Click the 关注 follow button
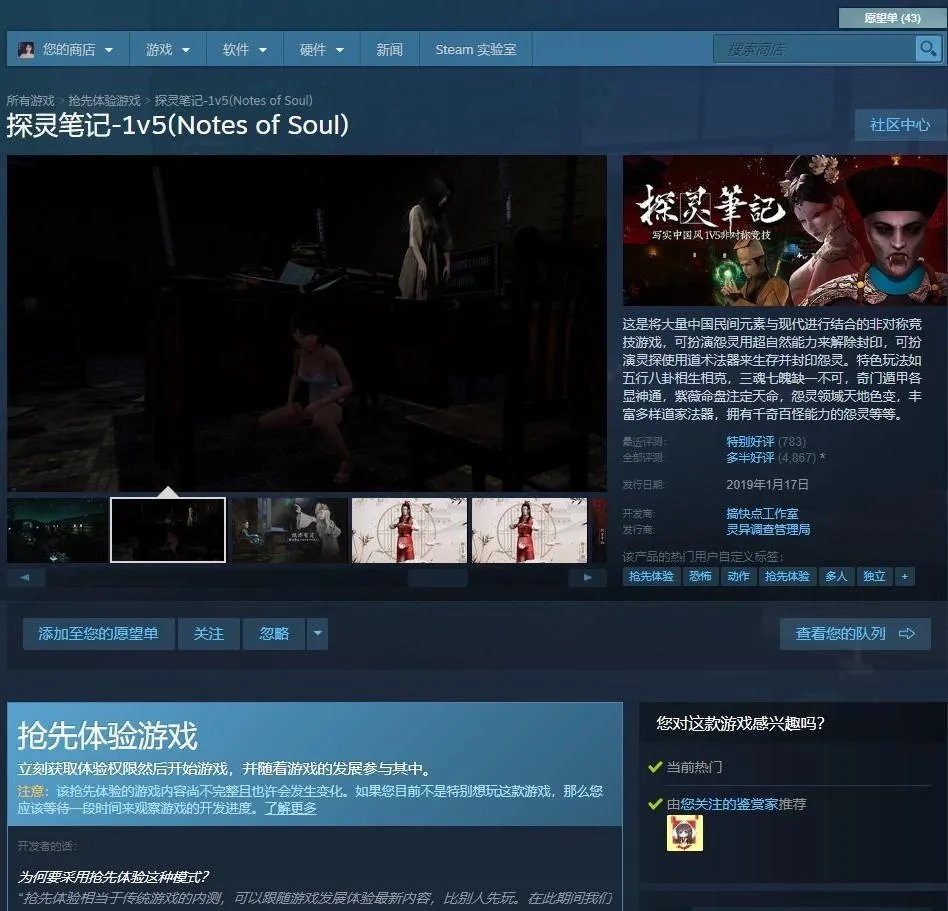The height and width of the screenshot is (911, 948). 209,634
